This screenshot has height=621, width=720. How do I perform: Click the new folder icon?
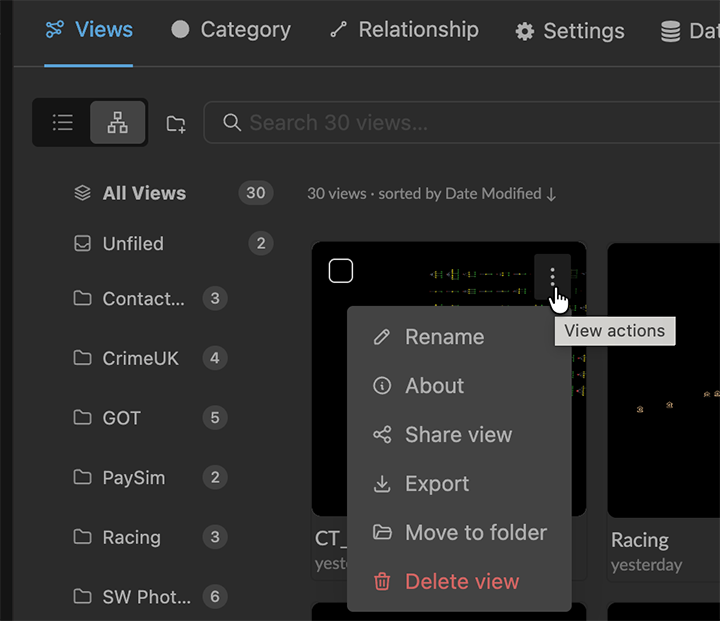pos(176,124)
